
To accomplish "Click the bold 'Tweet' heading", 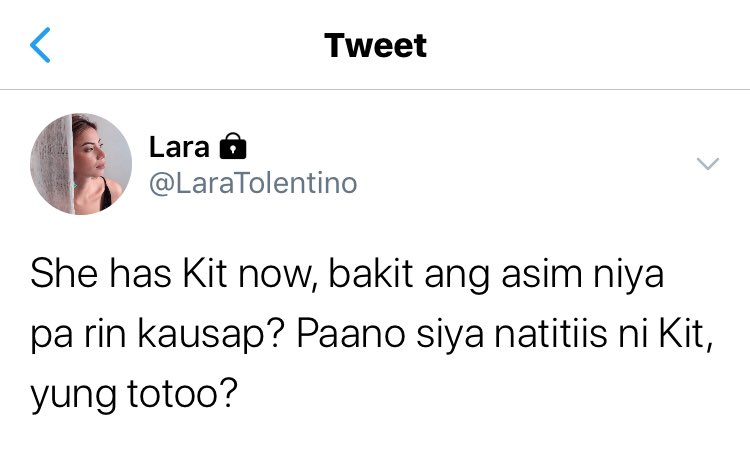I will point(375,45).
